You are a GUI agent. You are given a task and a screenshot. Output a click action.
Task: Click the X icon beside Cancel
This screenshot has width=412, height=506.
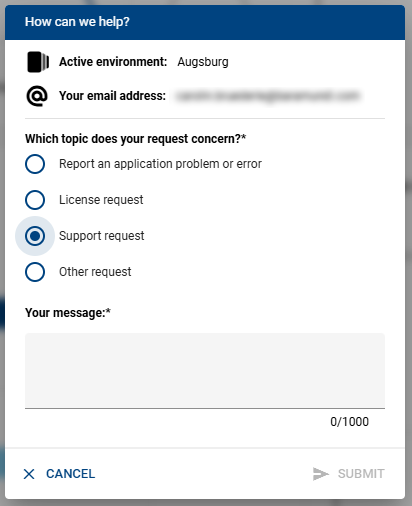pyautogui.click(x=29, y=474)
